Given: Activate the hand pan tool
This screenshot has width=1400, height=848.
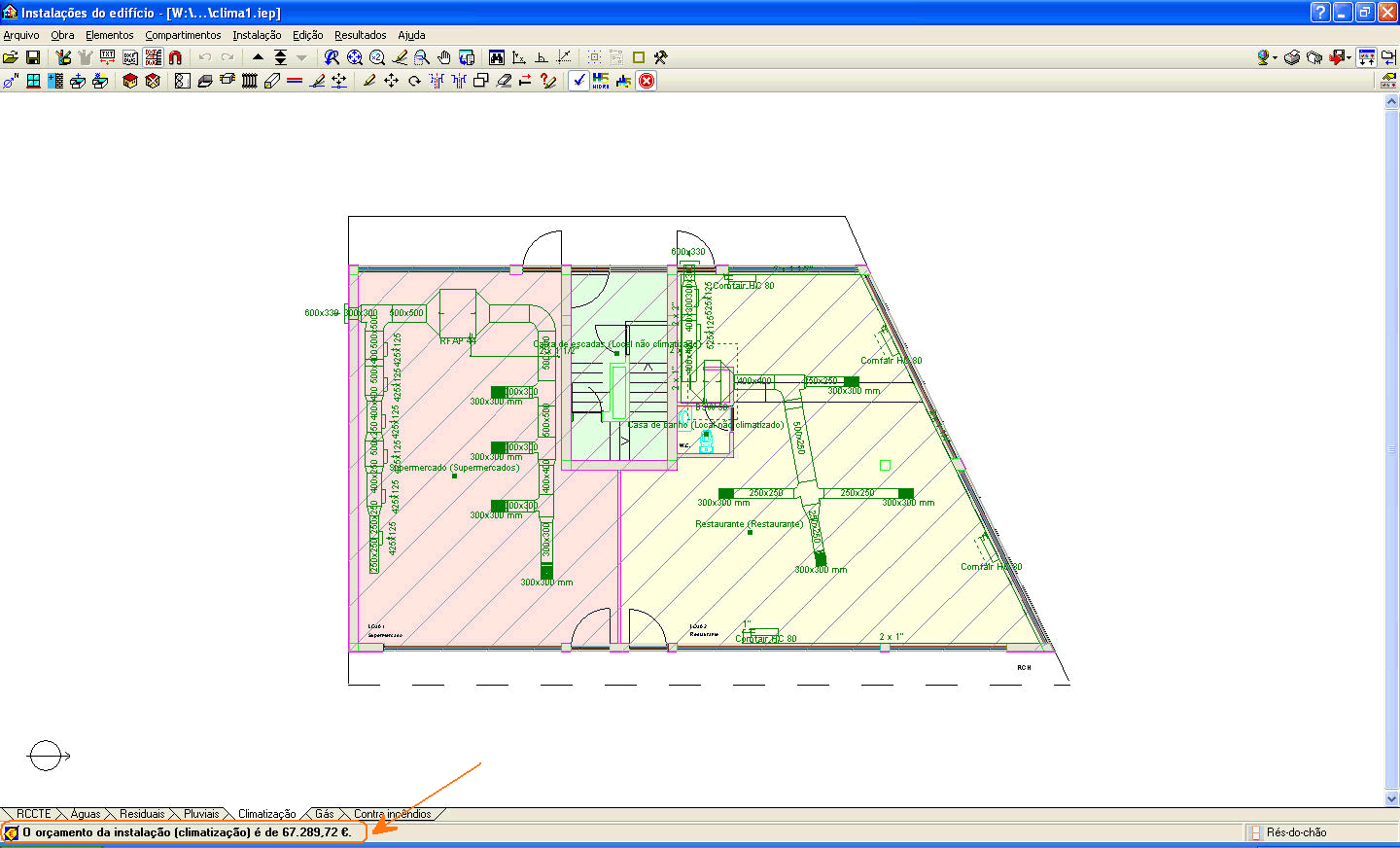Looking at the screenshot, I should pos(444,57).
